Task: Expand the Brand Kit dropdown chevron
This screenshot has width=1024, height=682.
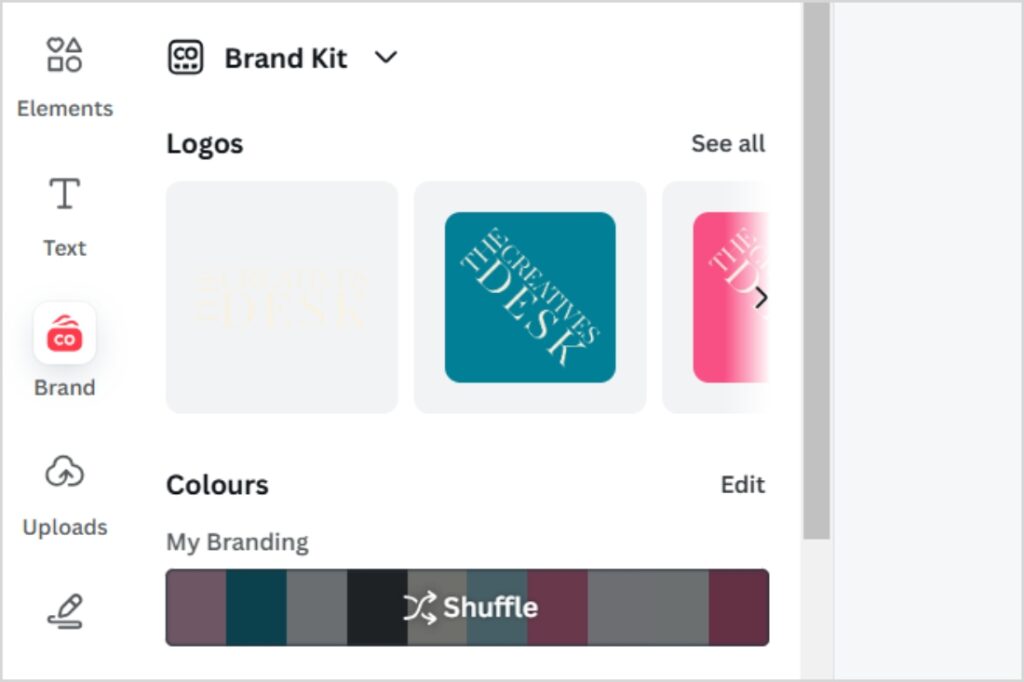Action: click(x=386, y=58)
